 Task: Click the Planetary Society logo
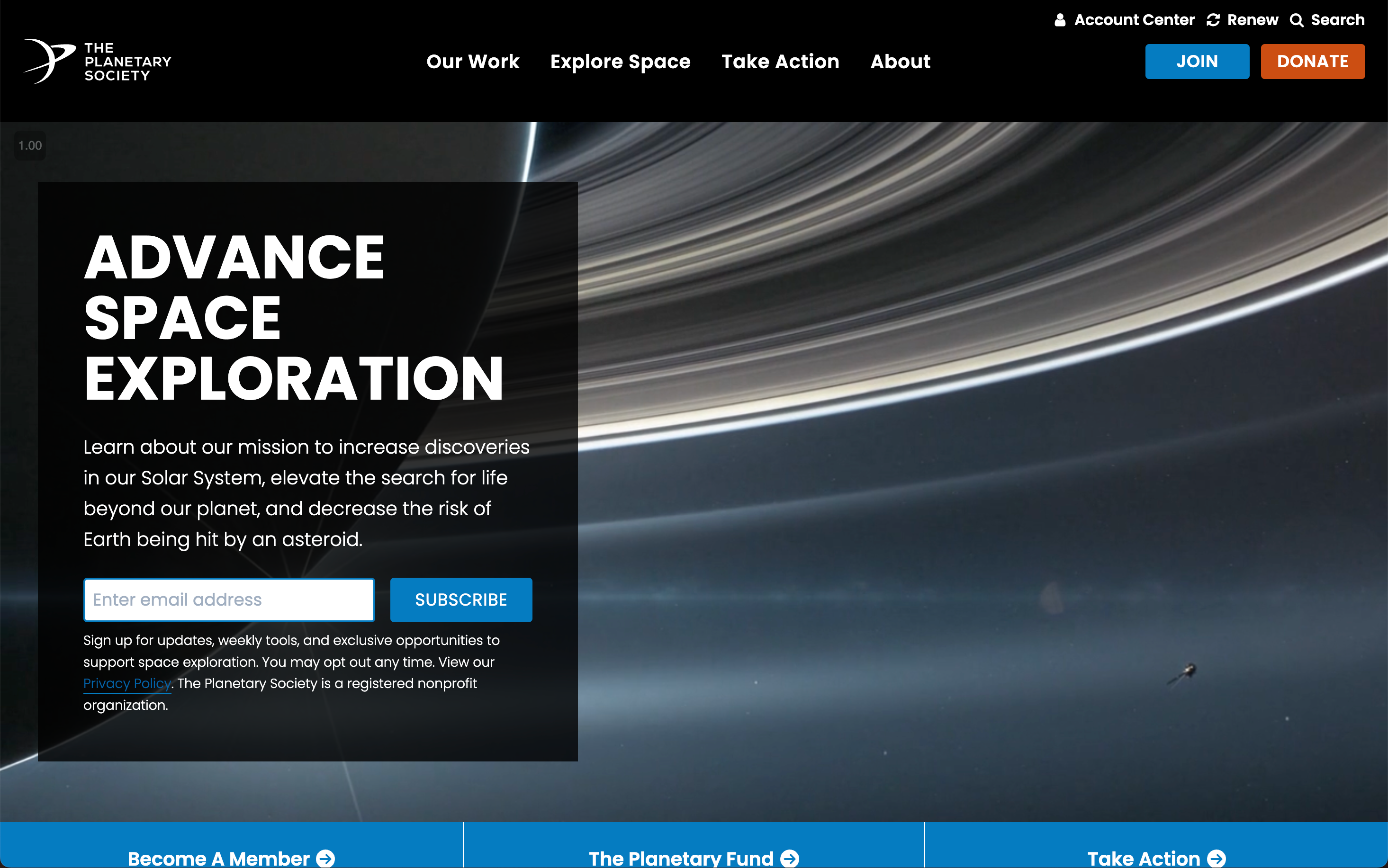point(98,62)
